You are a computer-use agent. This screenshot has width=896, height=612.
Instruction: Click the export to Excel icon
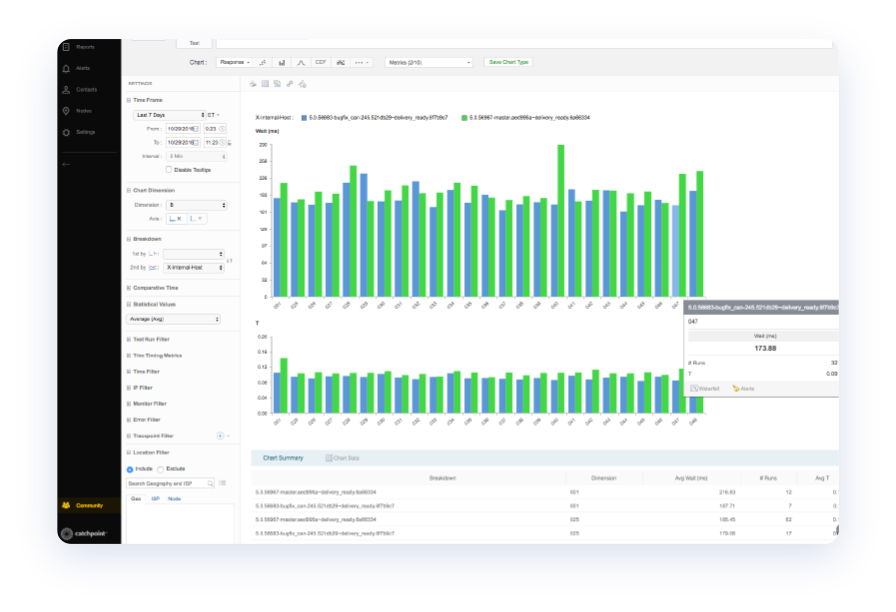(277, 87)
